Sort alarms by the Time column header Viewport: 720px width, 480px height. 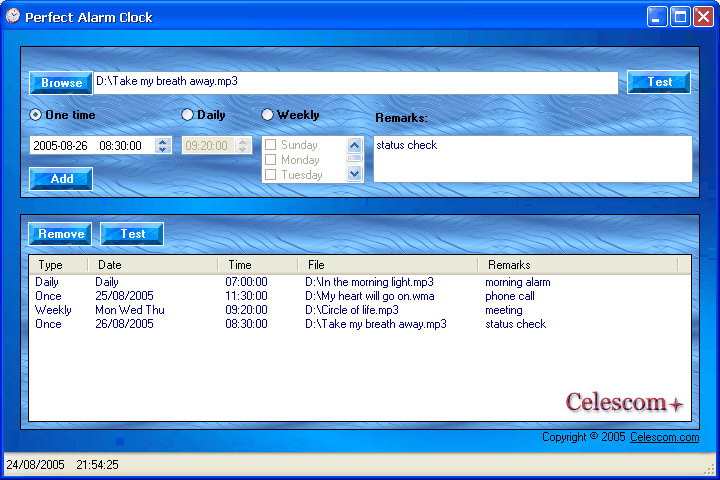tap(257, 265)
